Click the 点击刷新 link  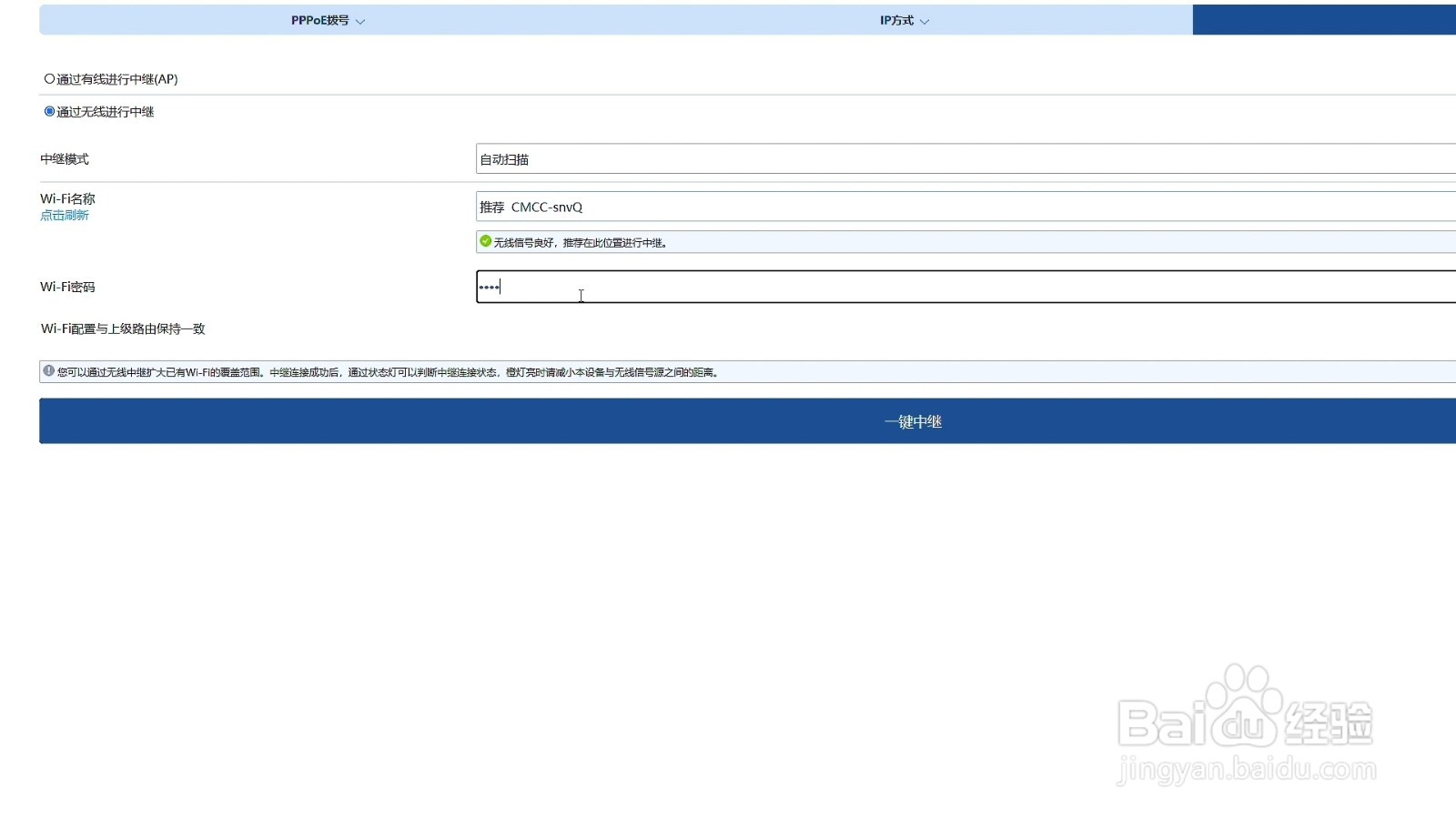65,216
